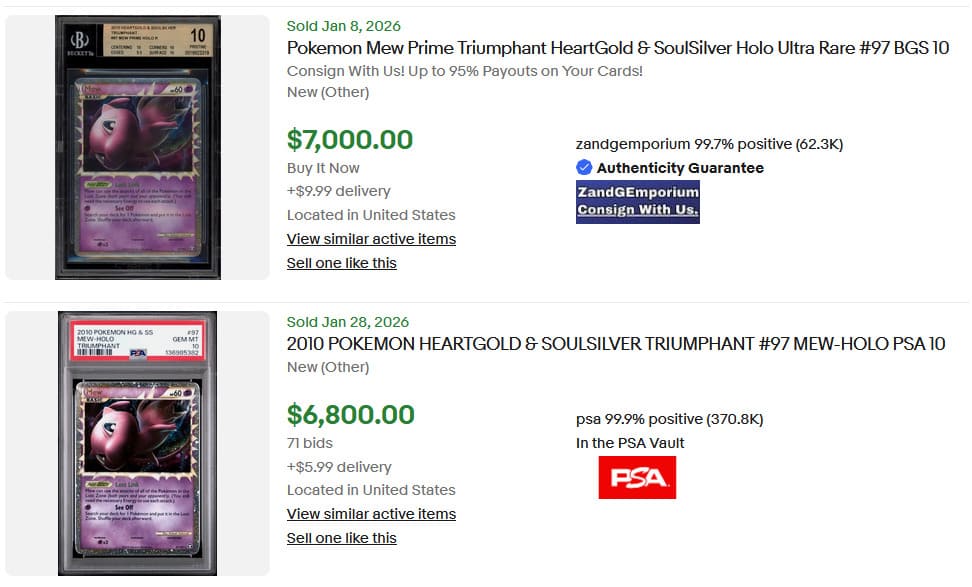Click the In the PSA Vault text

coord(630,443)
